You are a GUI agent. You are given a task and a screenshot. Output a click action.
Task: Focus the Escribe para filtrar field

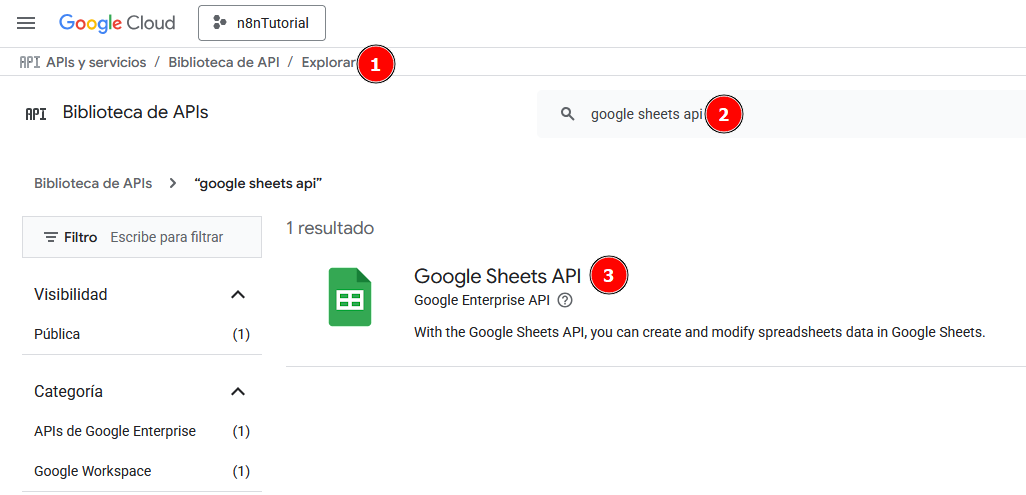point(167,237)
